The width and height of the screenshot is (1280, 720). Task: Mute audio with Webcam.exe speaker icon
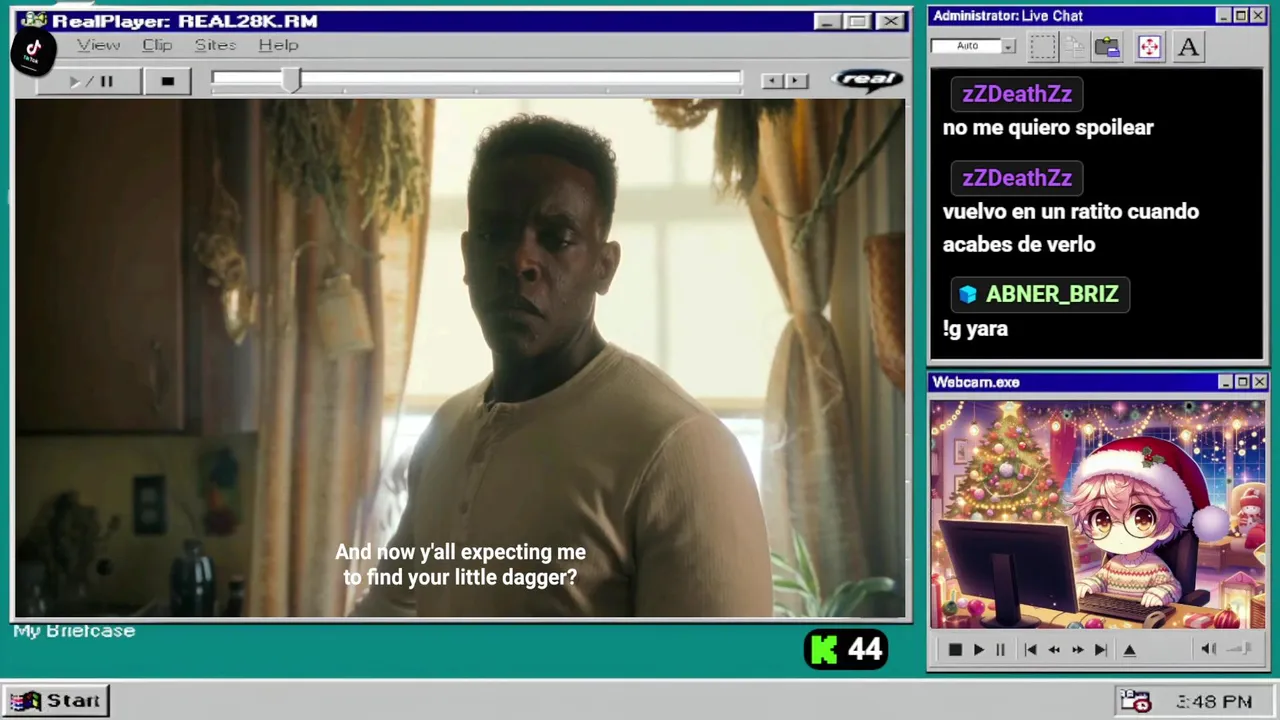pyautogui.click(x=1208, y=649)
